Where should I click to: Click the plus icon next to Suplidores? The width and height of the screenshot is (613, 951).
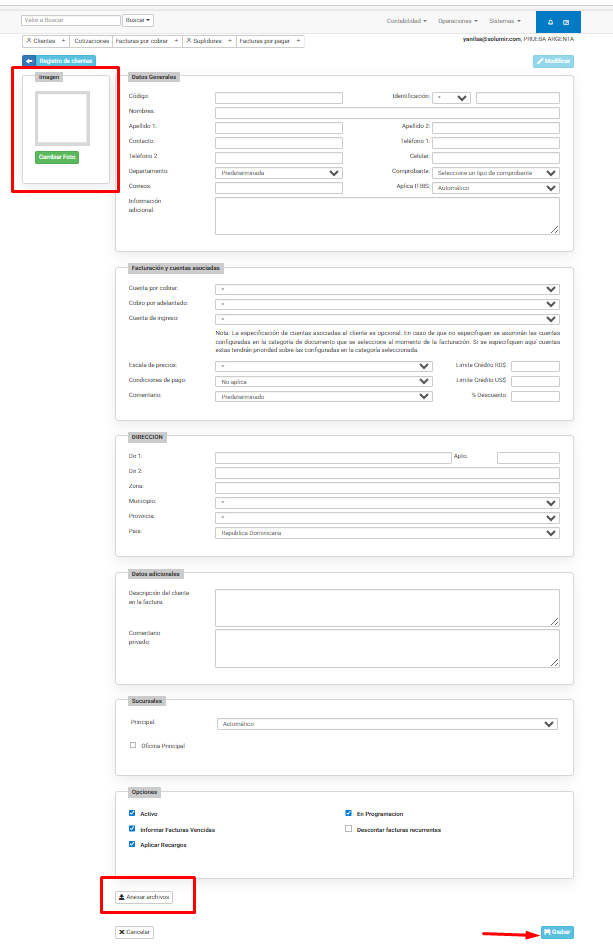point(228,41)
